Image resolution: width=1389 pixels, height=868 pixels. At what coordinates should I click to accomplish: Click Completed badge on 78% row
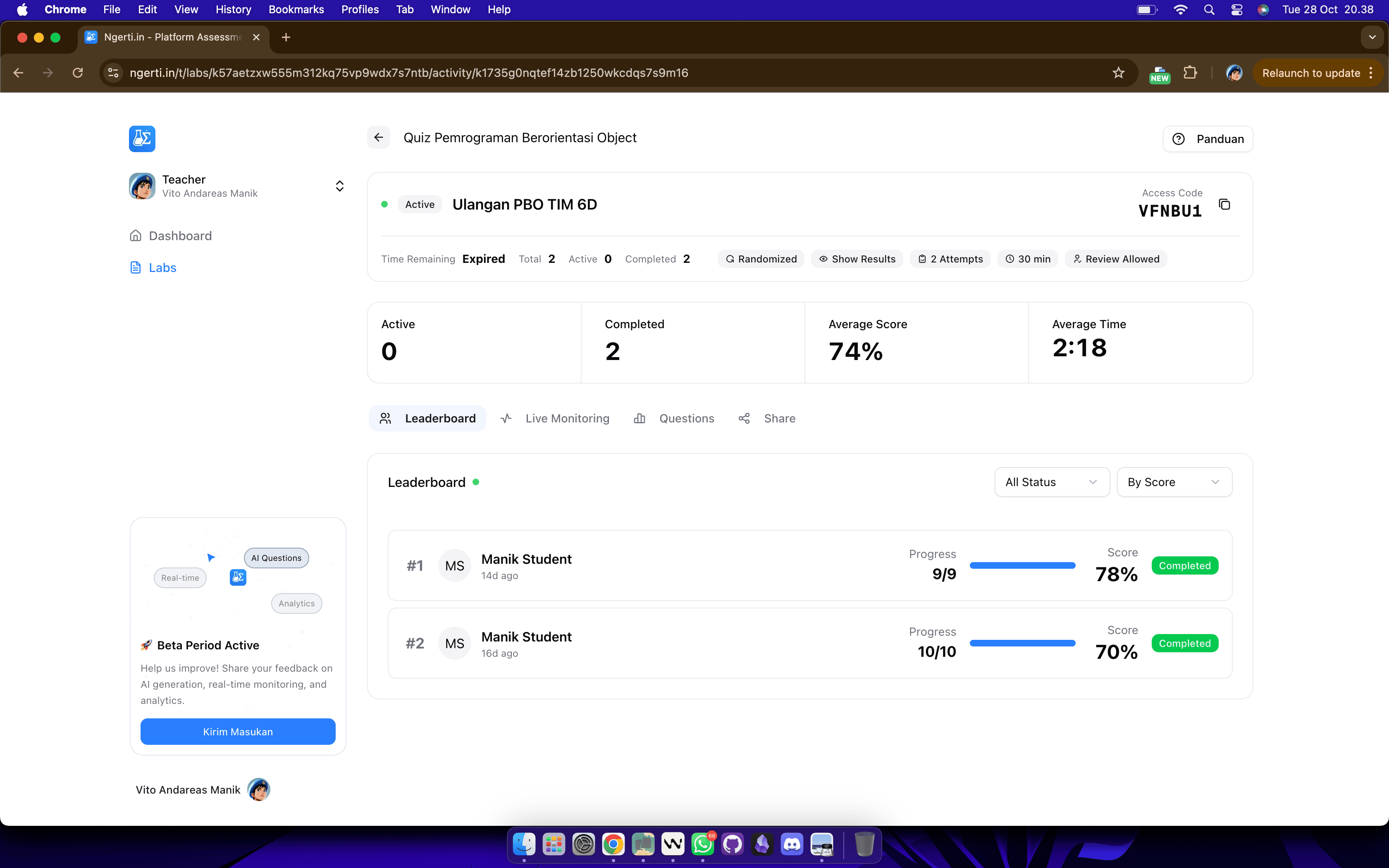[1185, 565]
